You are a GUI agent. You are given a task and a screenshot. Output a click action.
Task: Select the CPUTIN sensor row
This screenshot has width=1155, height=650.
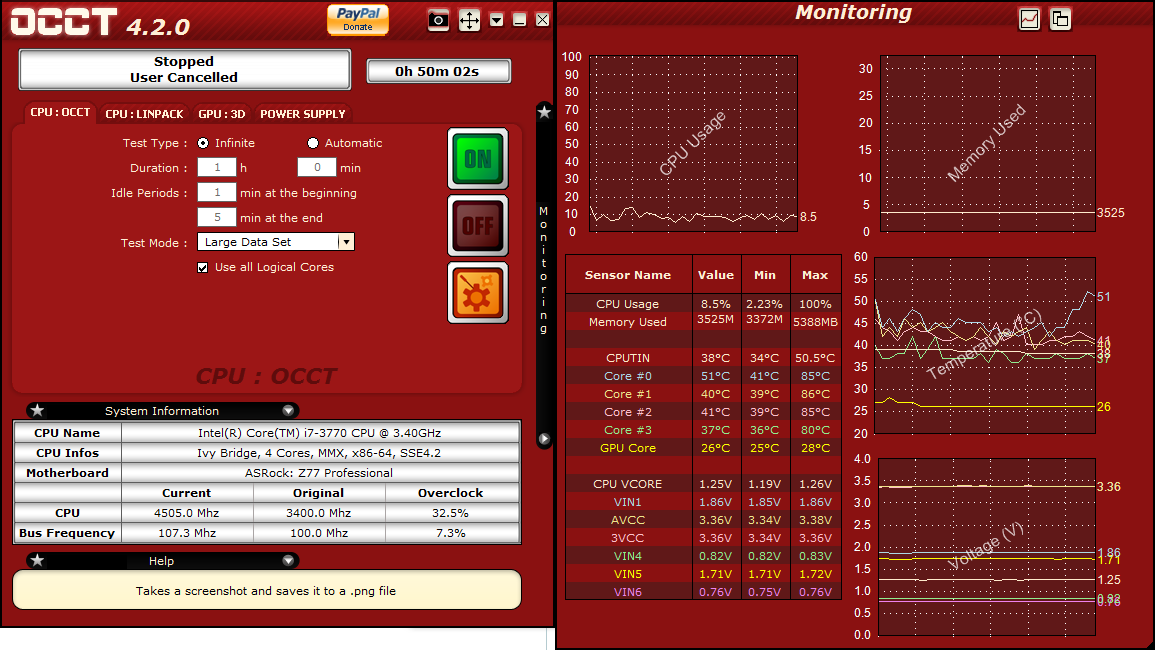(703, 357)
